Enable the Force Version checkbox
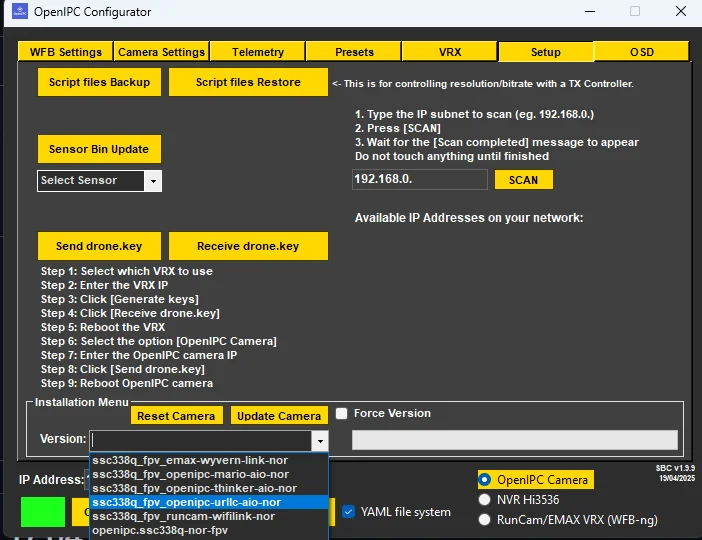 tap(342, 413)
